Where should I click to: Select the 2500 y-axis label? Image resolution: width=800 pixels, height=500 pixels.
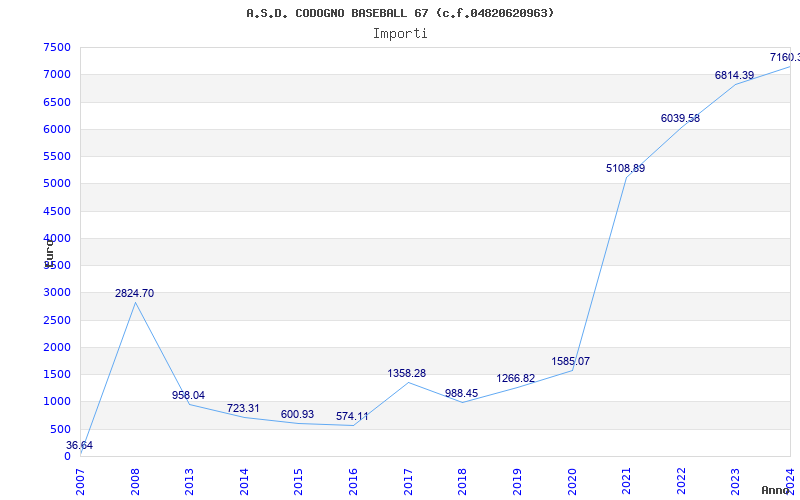pyautogui.click(x=57, y=320)
